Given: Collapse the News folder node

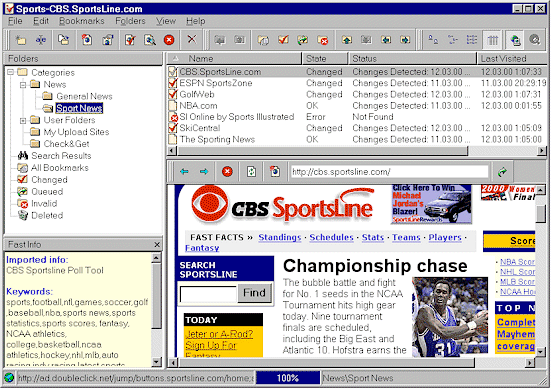Looking at the screenshot, I should click(x=23, y=84).
